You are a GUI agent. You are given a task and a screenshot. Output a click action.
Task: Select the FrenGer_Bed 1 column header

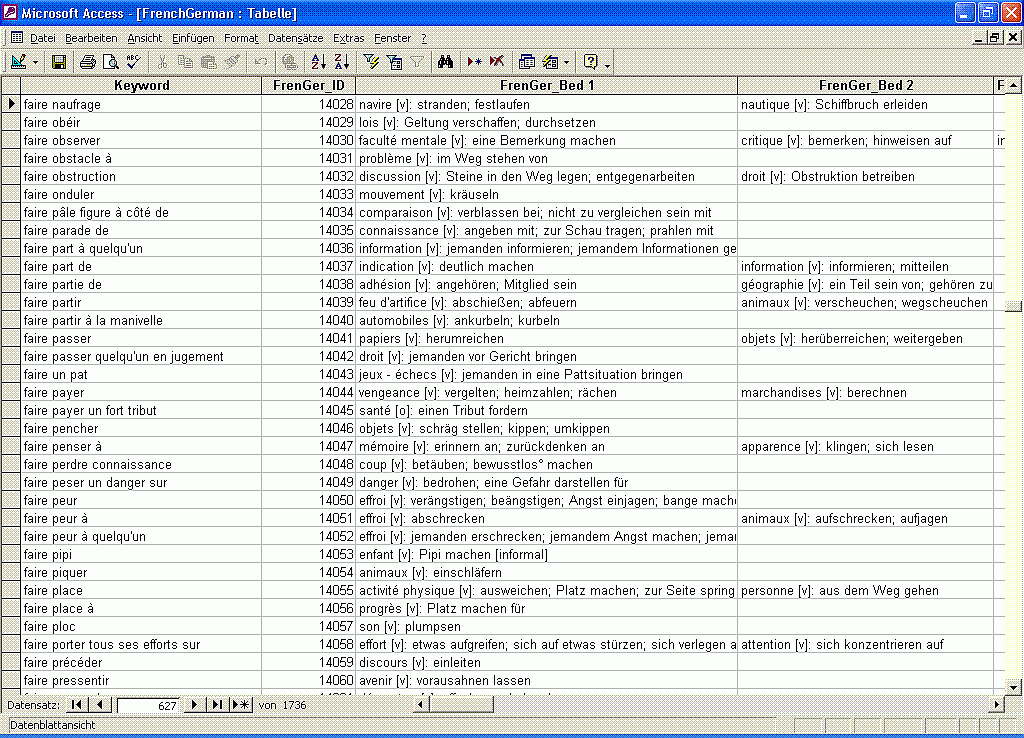coord(547,85)
